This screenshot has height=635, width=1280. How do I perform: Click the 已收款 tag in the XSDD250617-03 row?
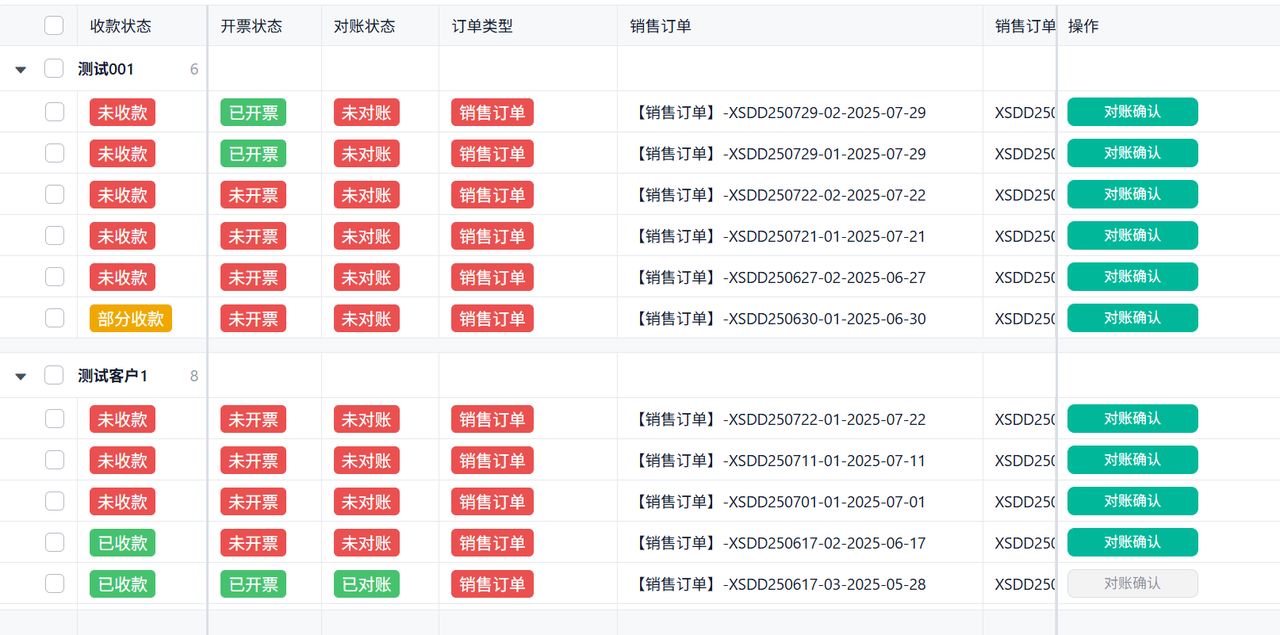[x=122, y=583]
